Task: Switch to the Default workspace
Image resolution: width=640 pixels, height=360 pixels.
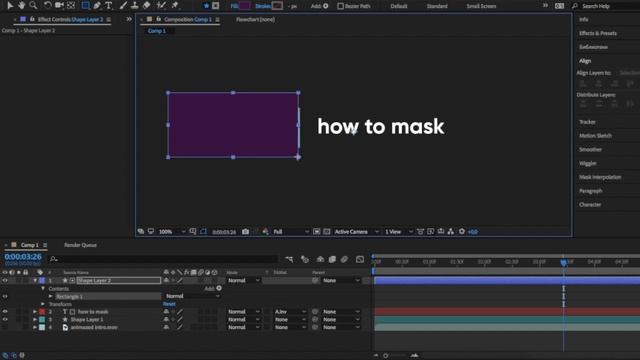Action: tap(399, 6)
